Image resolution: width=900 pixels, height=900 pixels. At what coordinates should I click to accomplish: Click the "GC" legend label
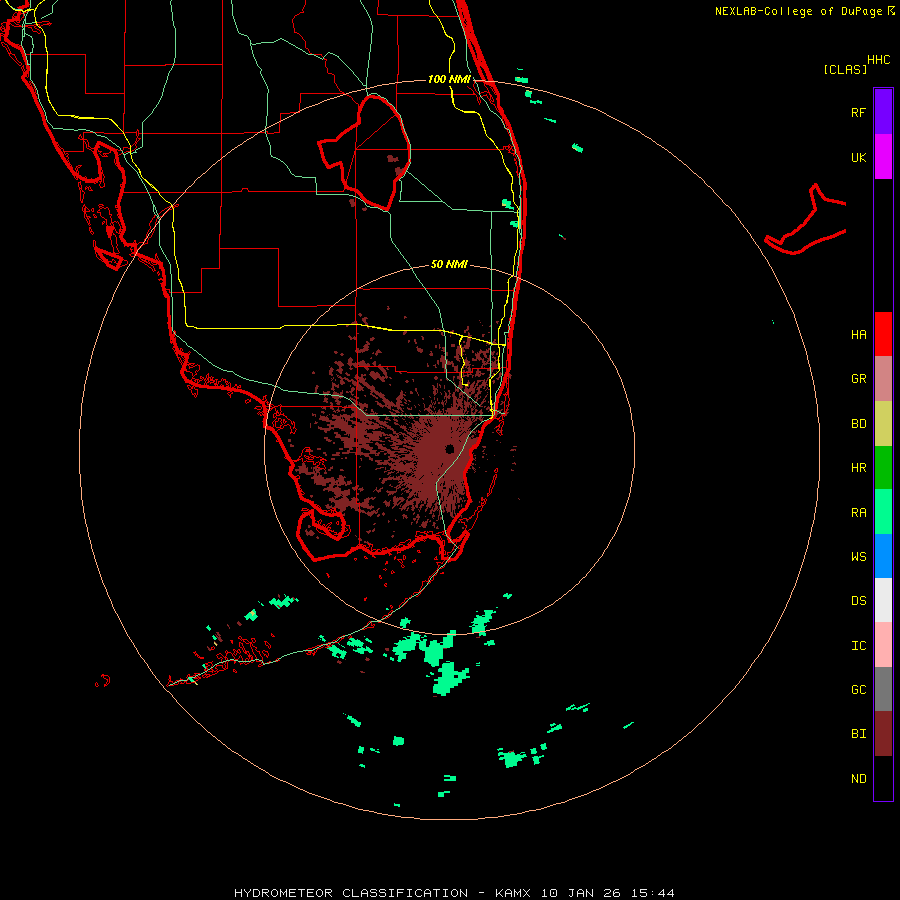click(x=858, y=690)
